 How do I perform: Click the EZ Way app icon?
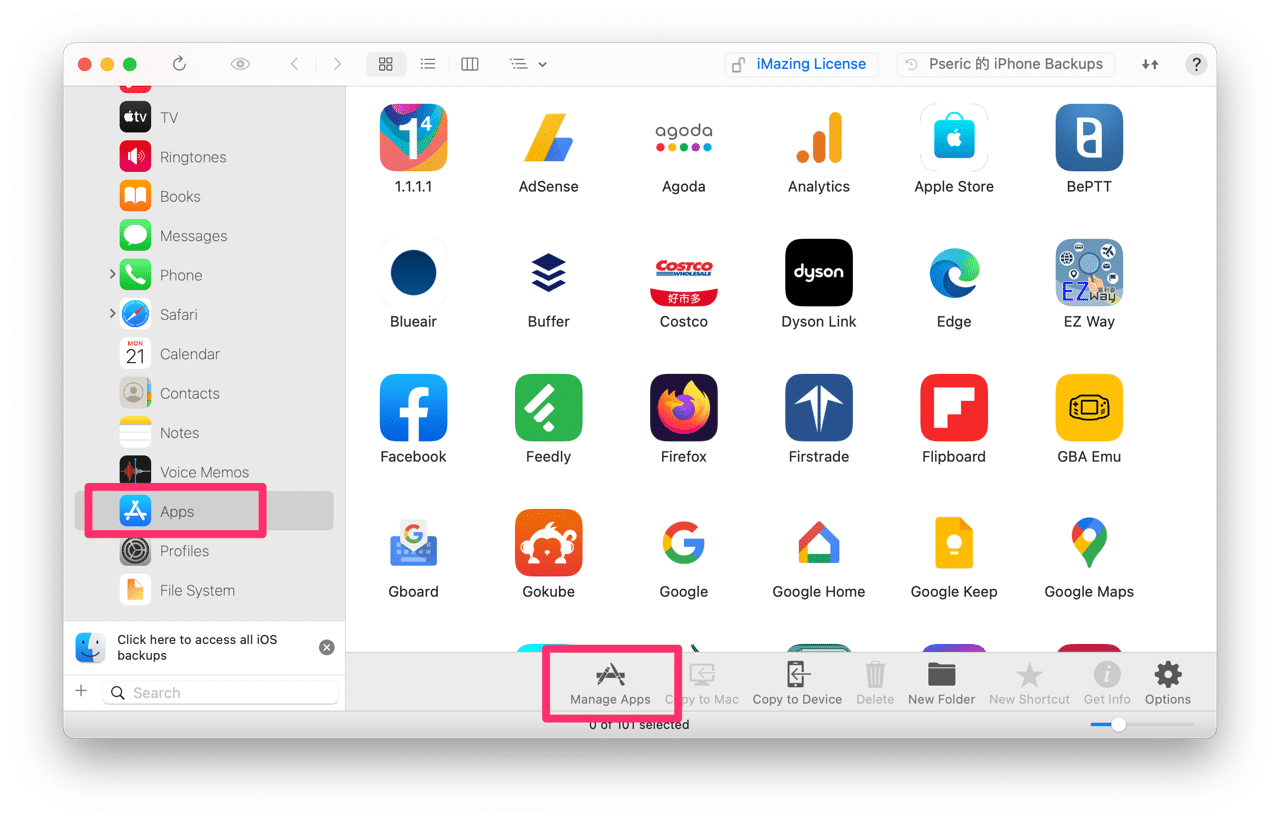pyautogui.click(x=1089, y=273)
